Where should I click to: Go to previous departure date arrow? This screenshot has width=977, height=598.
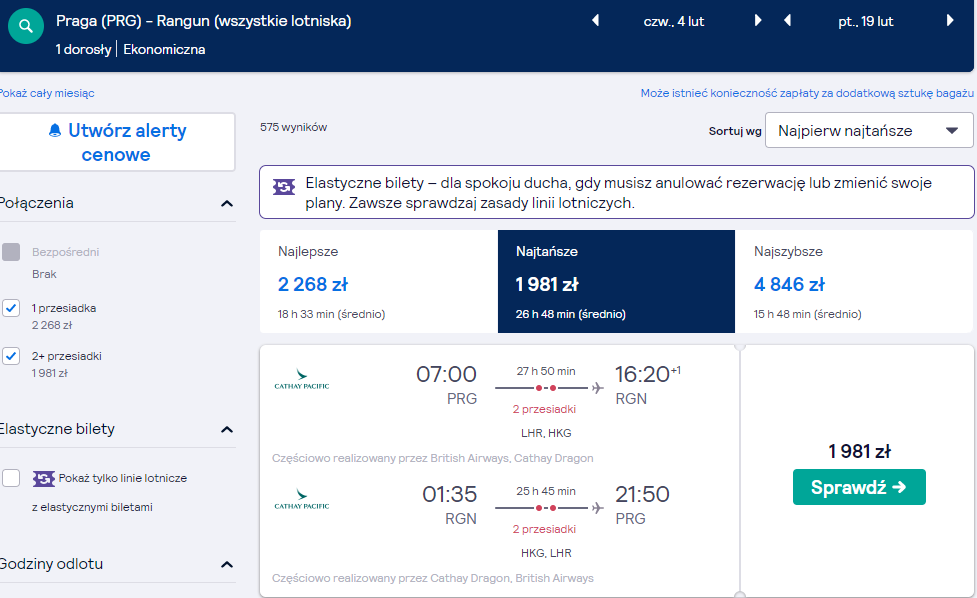(x=596, y=21)
